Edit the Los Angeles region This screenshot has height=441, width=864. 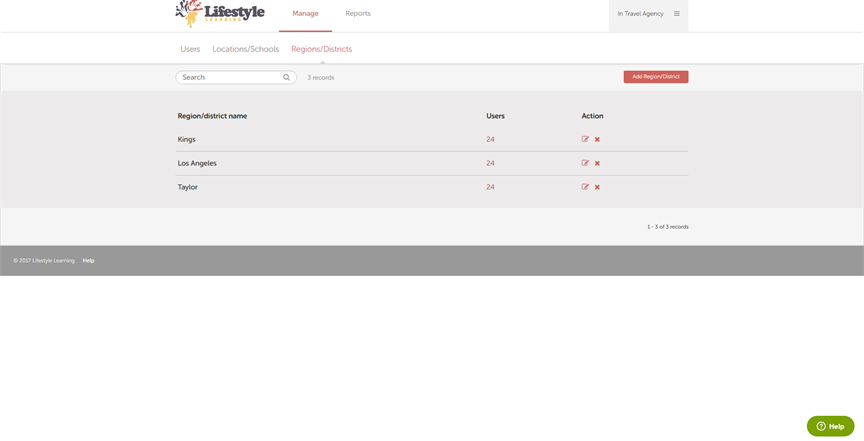(585, 163)
